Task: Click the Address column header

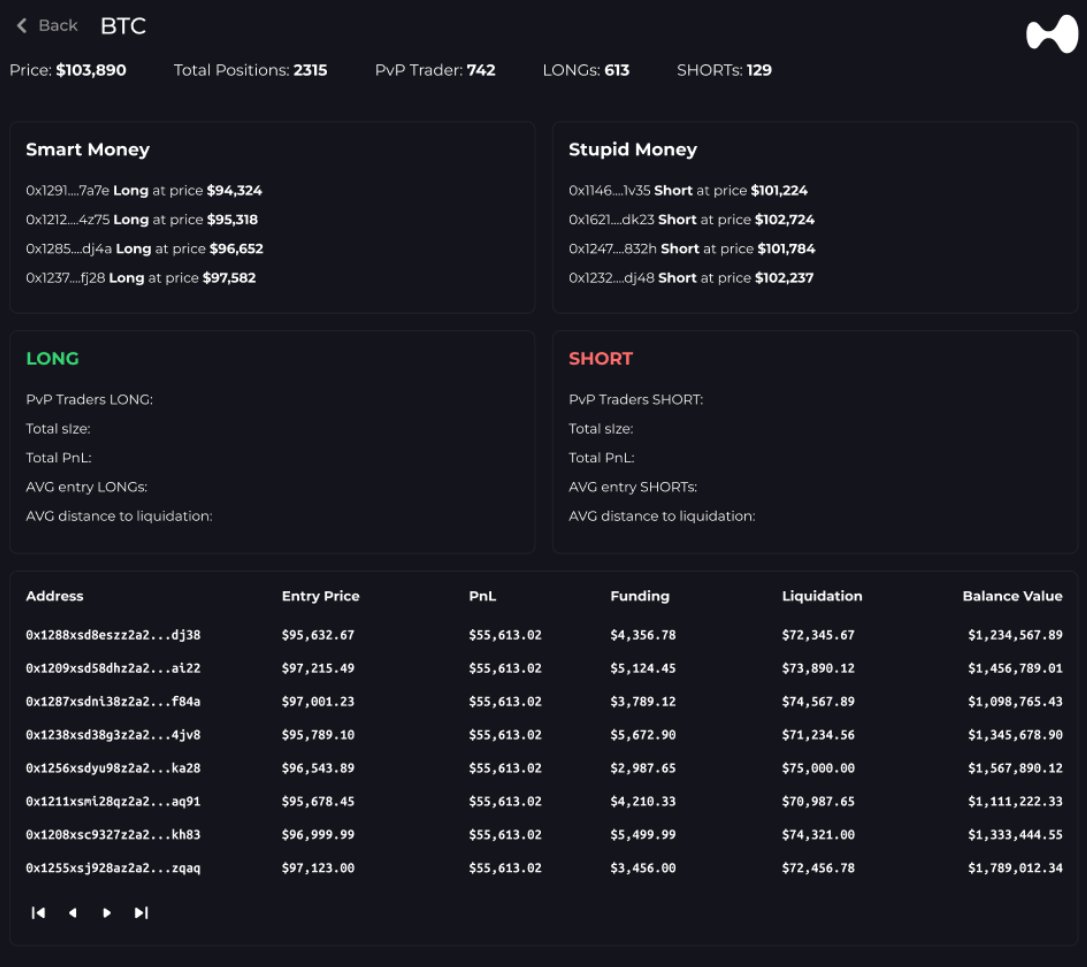Action: pyautogui.click(x=54, y=596)
